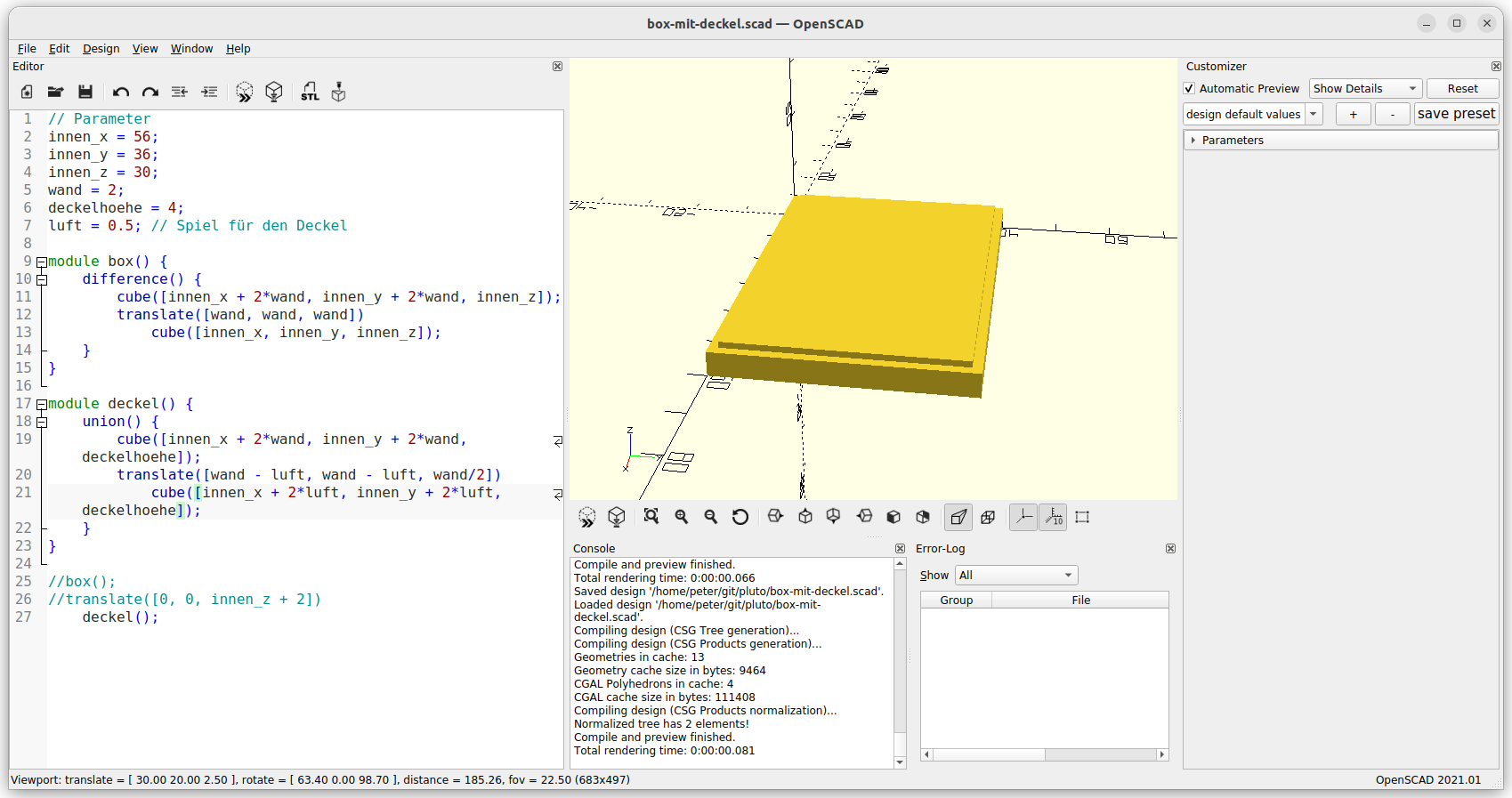Collapse the union() fold marker
This screenshot has width=1512, height=798.
tap(41, 422)
